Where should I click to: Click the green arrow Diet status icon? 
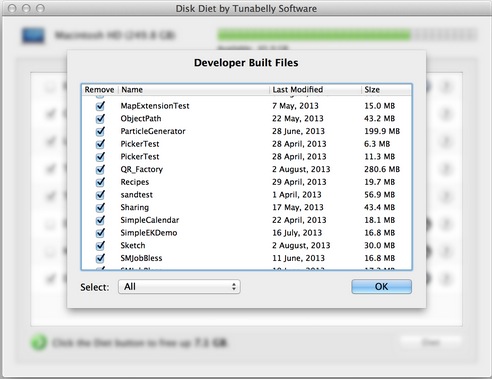(x=39, y=342)
